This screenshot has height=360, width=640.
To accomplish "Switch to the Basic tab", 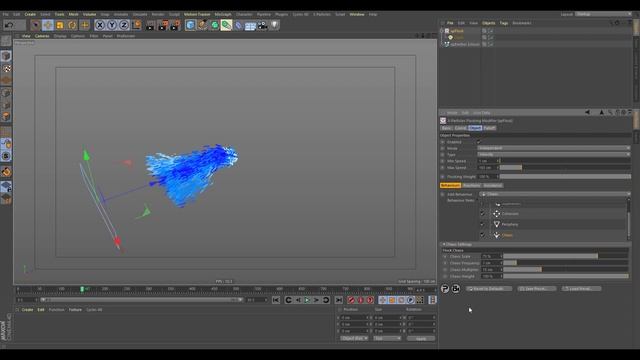I will pyautogui.click(x=446, y=128).
